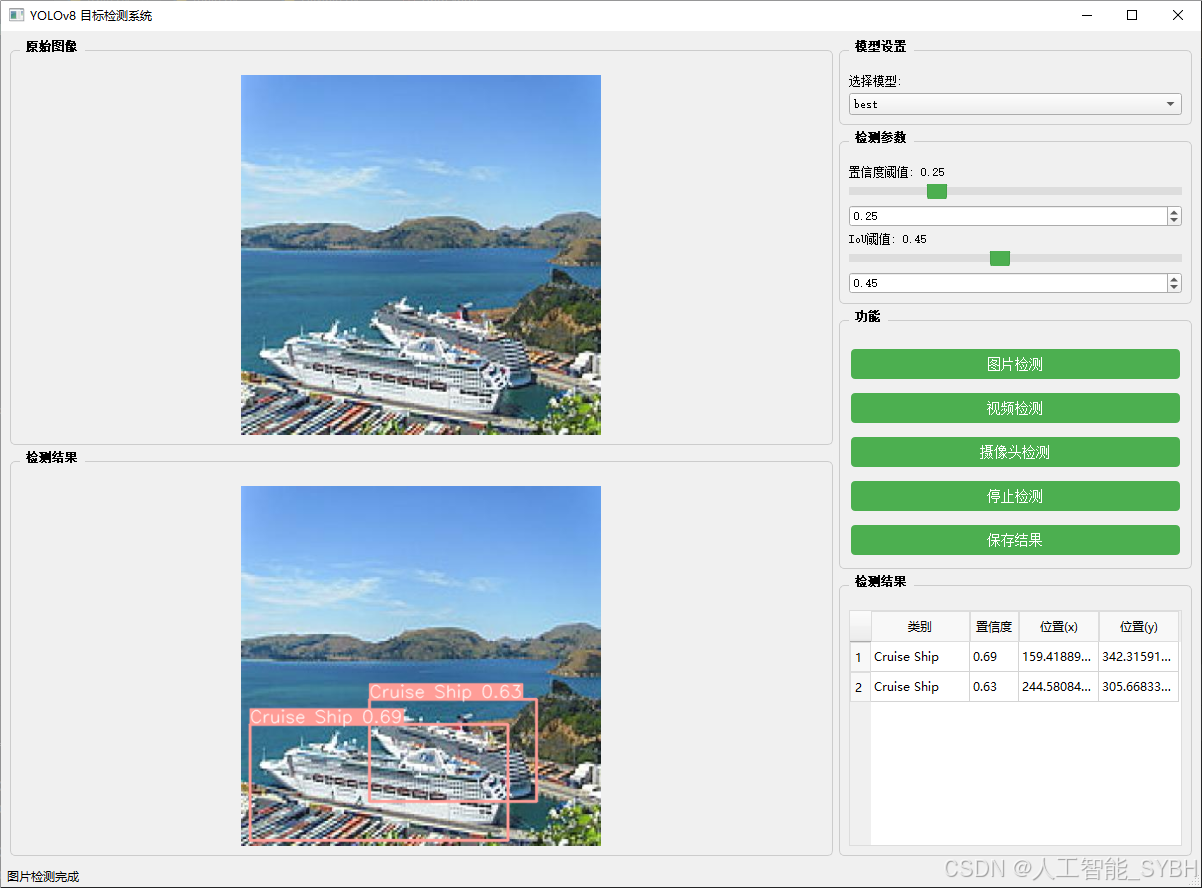Click the confidence cell 0.69

[994, 657]
